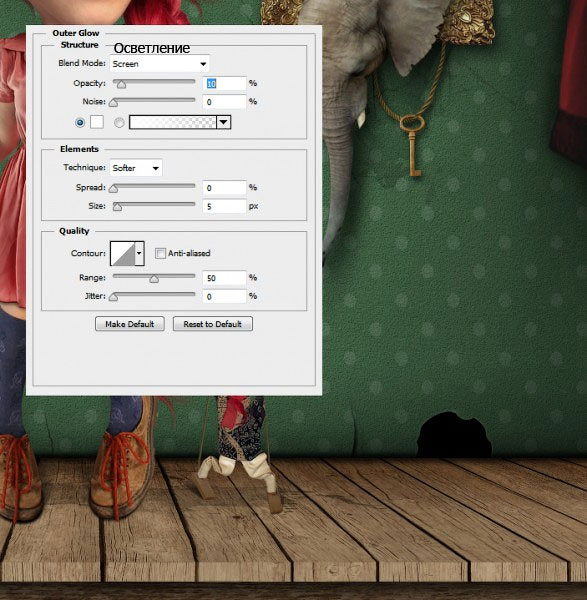The height and width of the screenshot is (600, 587).
Task: Click the golden key in the artwork
Action: (x=413, y=146)
